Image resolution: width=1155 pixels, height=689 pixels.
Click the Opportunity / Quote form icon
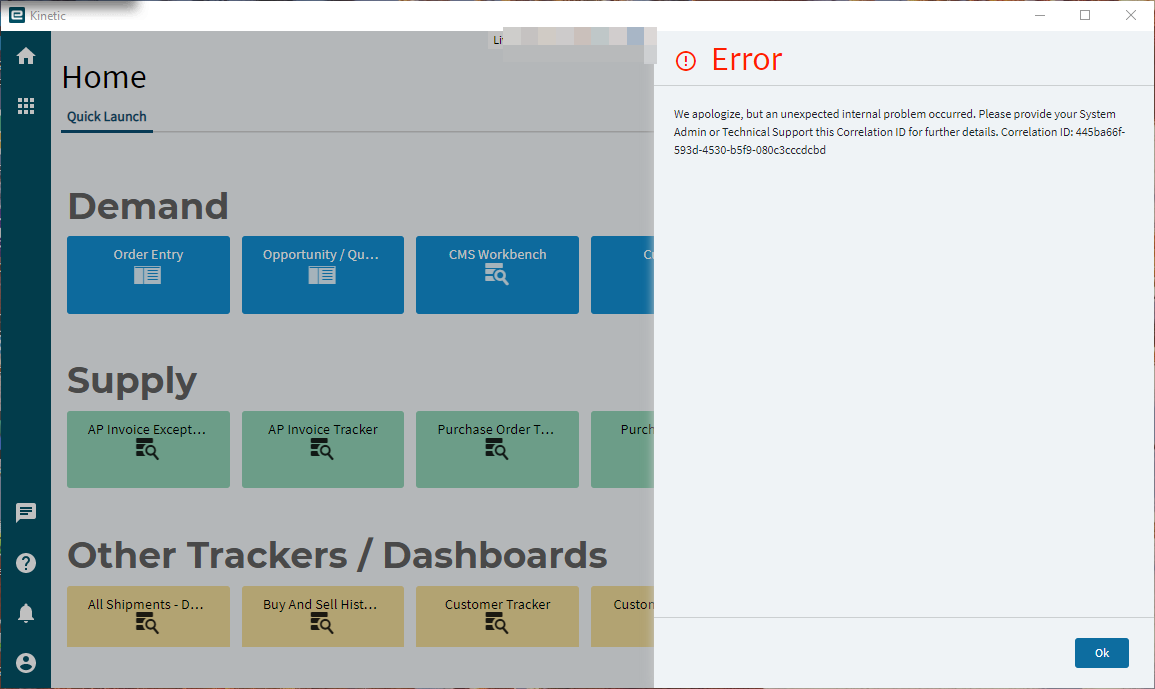322,276
